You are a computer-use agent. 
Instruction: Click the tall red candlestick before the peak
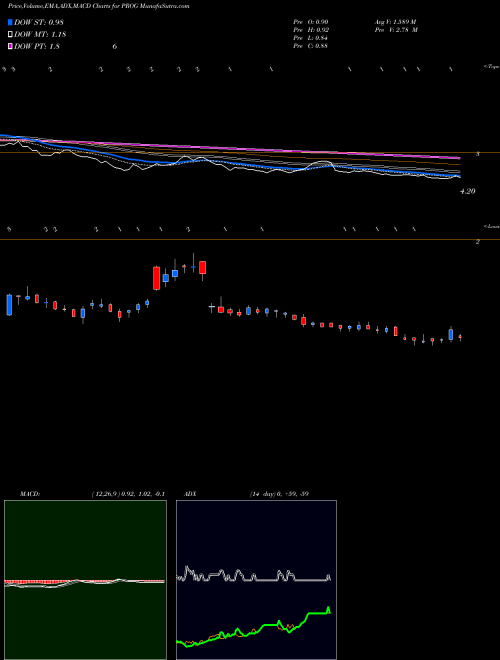tap(157, 278)
